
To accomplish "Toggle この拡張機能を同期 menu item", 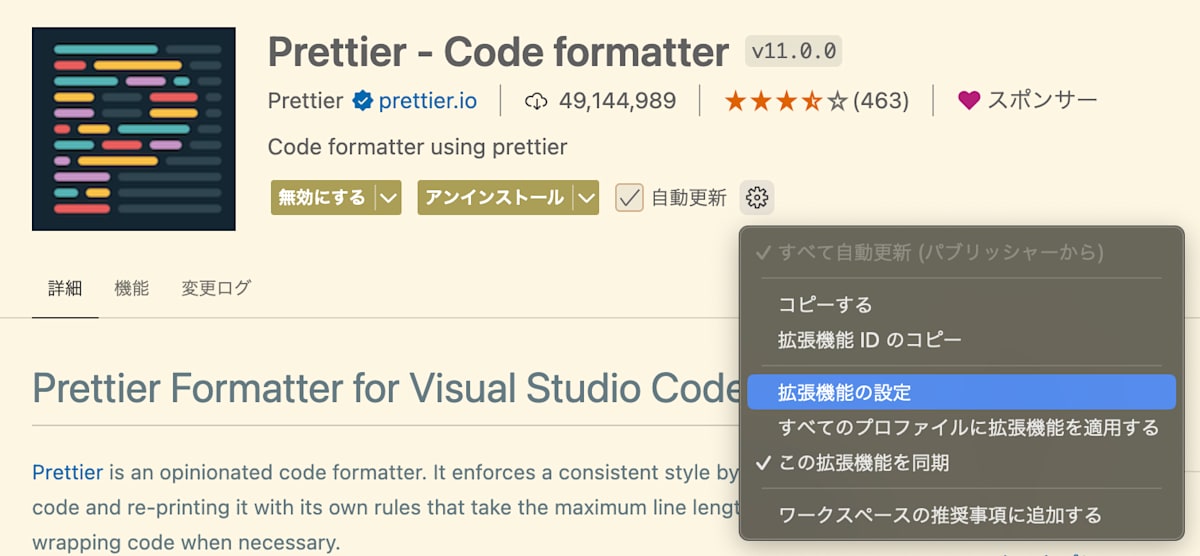I will coord(961,463).
